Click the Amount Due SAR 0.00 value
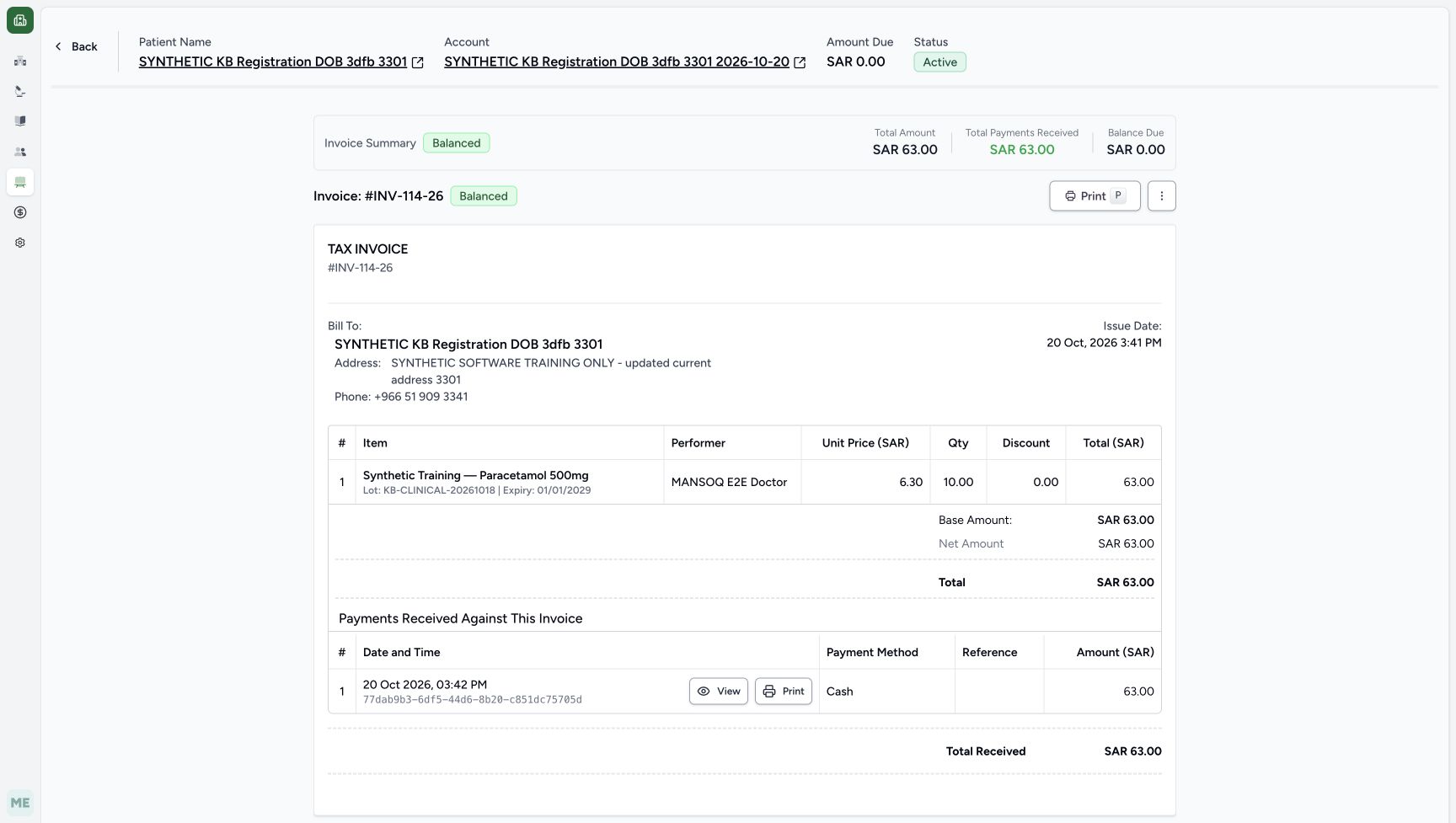 pos(855,61)
